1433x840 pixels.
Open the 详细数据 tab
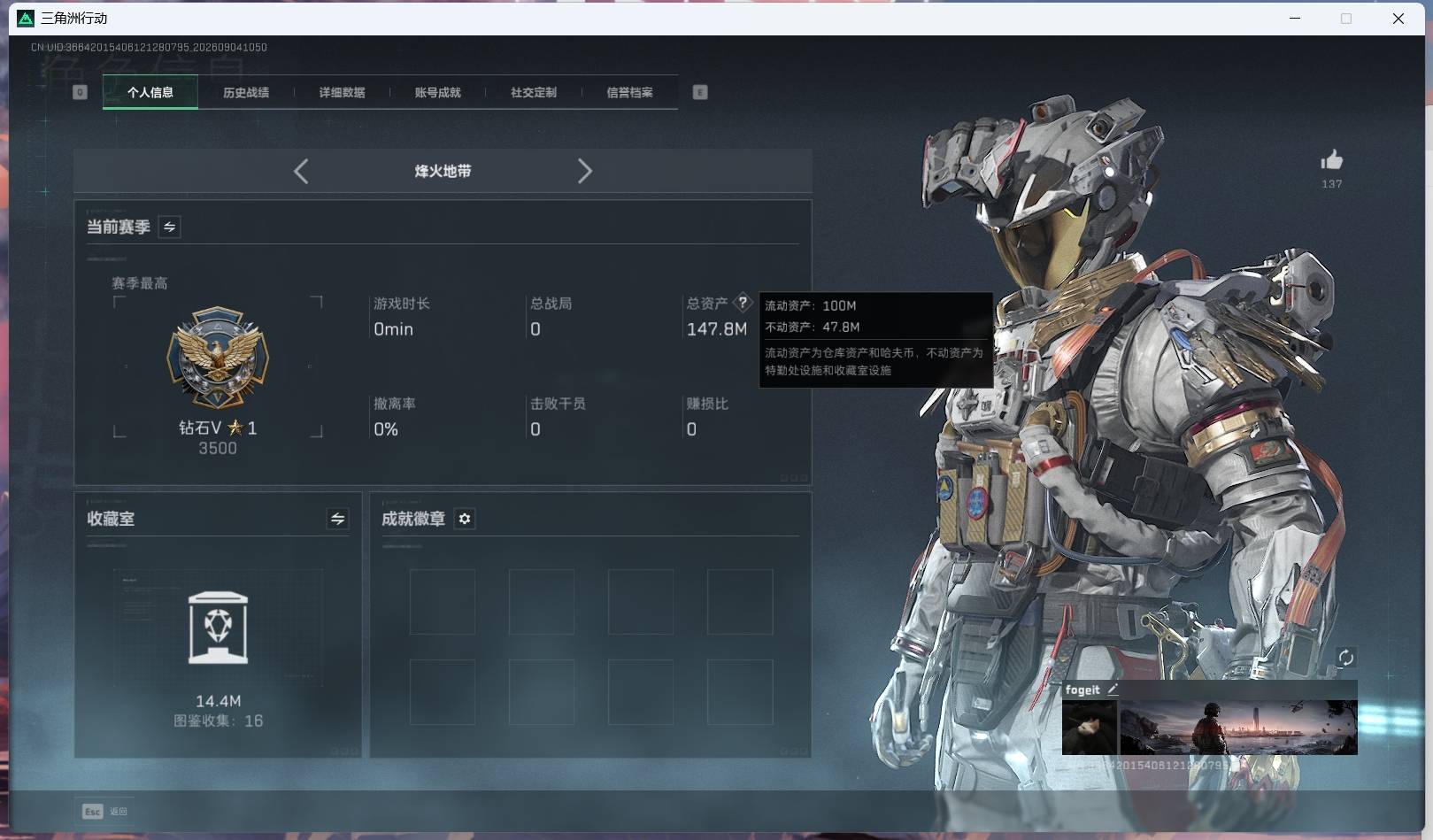[x=342, y=92]
